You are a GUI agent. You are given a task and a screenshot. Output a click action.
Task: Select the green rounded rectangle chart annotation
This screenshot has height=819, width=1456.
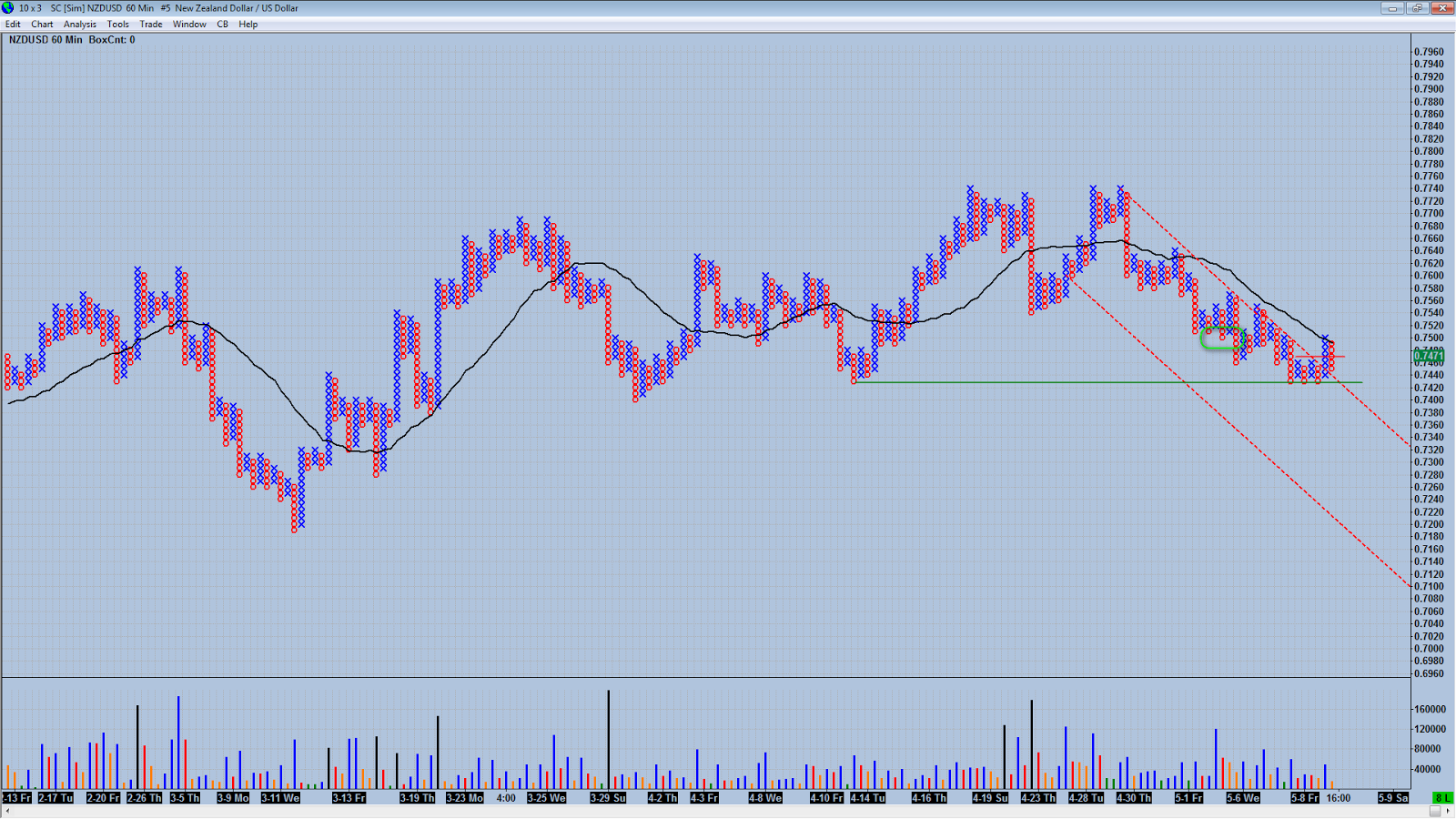coord(1222,339)
